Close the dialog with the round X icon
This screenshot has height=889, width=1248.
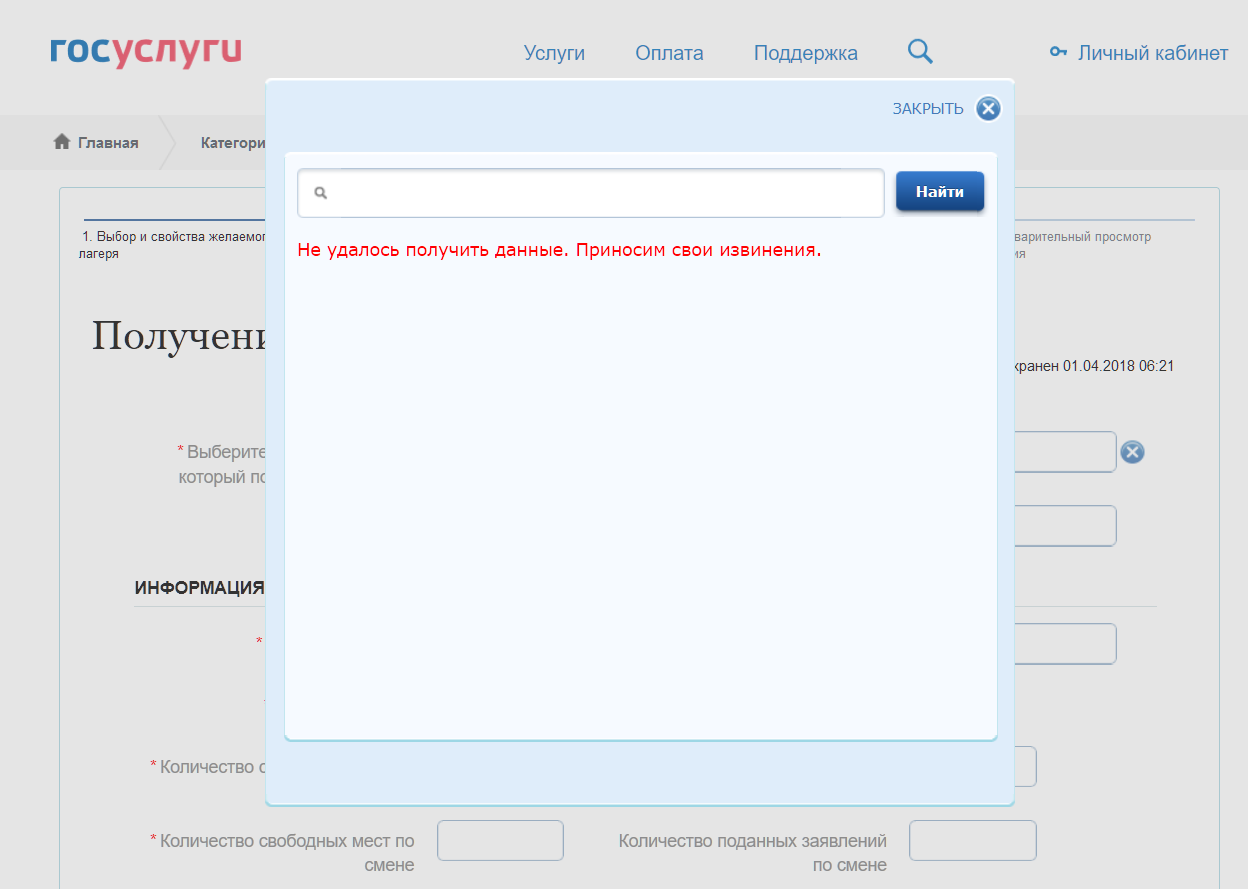pos(988,109)
